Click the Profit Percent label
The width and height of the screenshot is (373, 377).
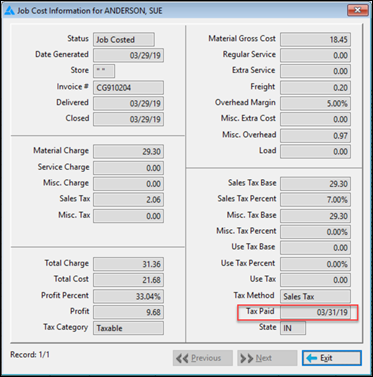click(65, 295)
